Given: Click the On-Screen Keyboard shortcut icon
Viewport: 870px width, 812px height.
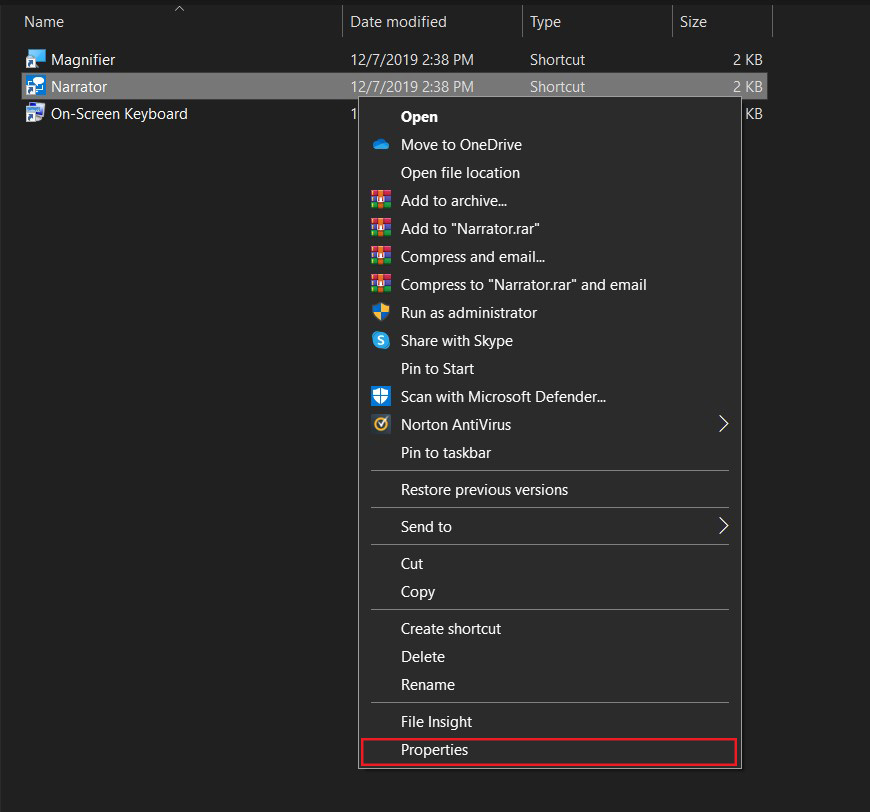Looking at the screenshot, I should 36,113.
